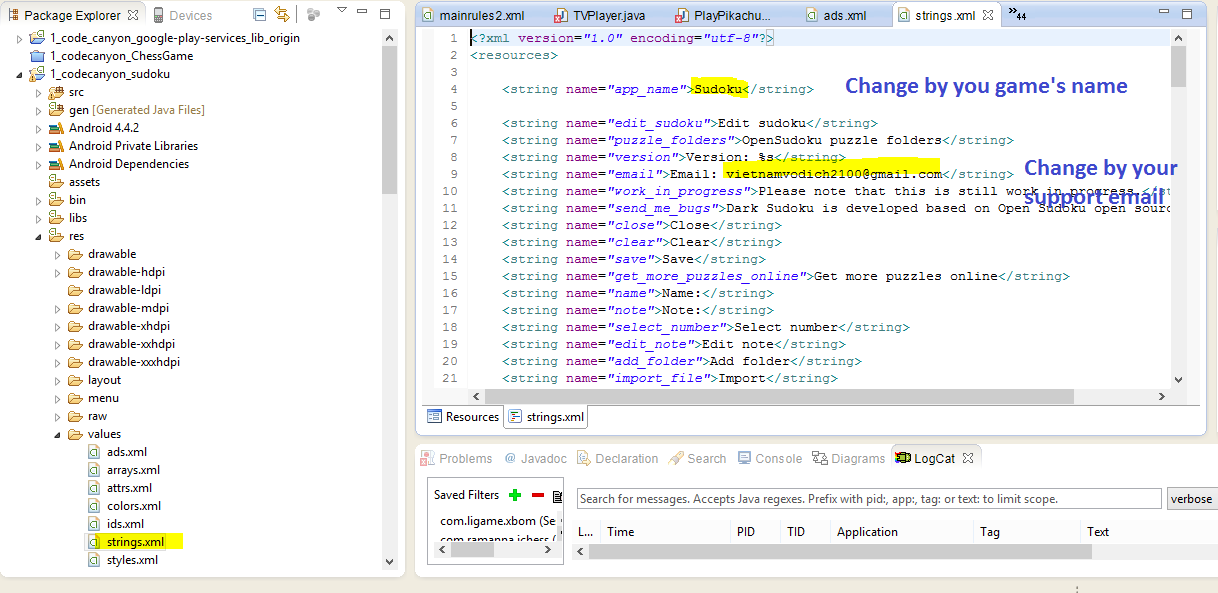Screen dimensions: 1218x593
Task: Open the Console view tab
Action: coord(770,458)
